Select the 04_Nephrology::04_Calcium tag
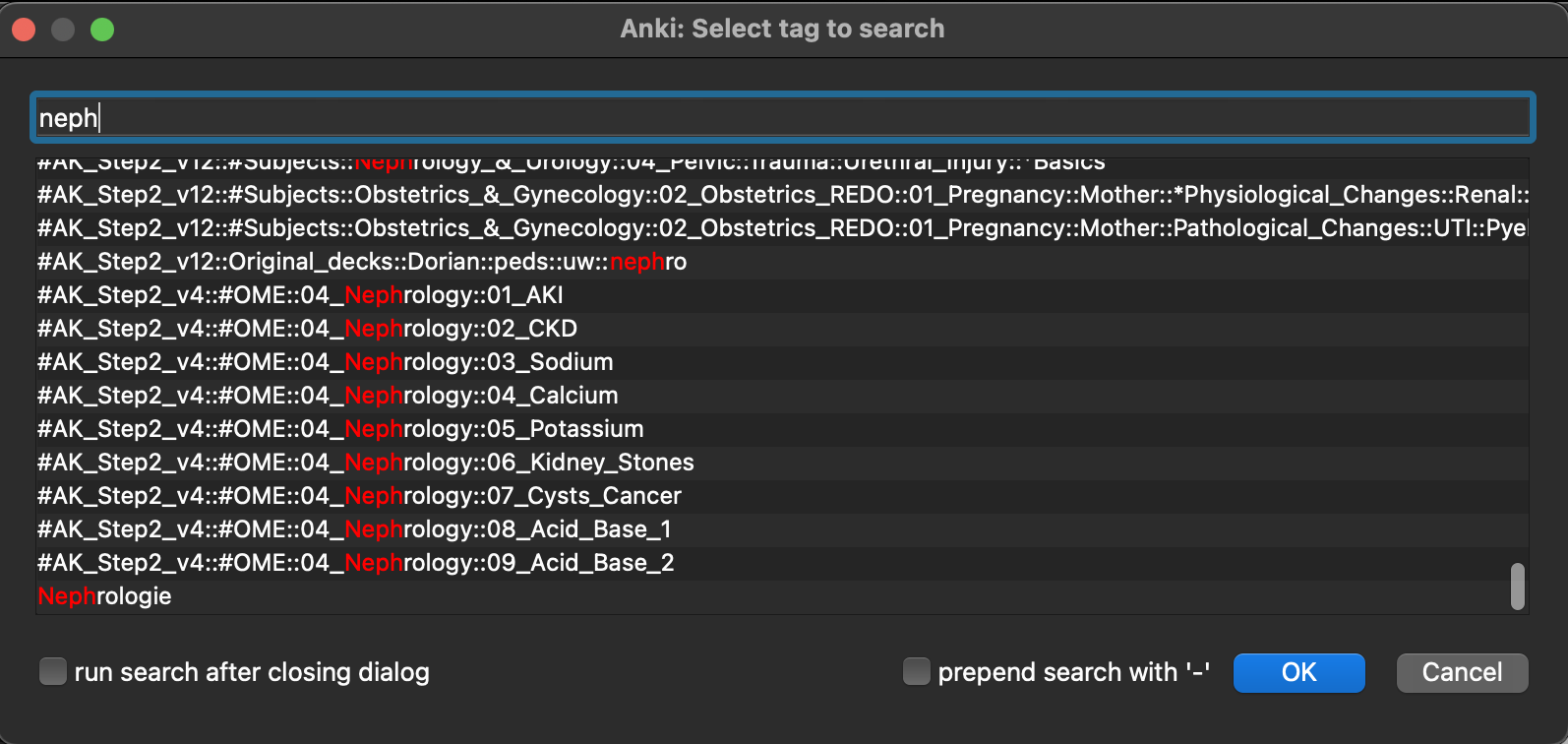1568x744 pixels. (328, 396)
